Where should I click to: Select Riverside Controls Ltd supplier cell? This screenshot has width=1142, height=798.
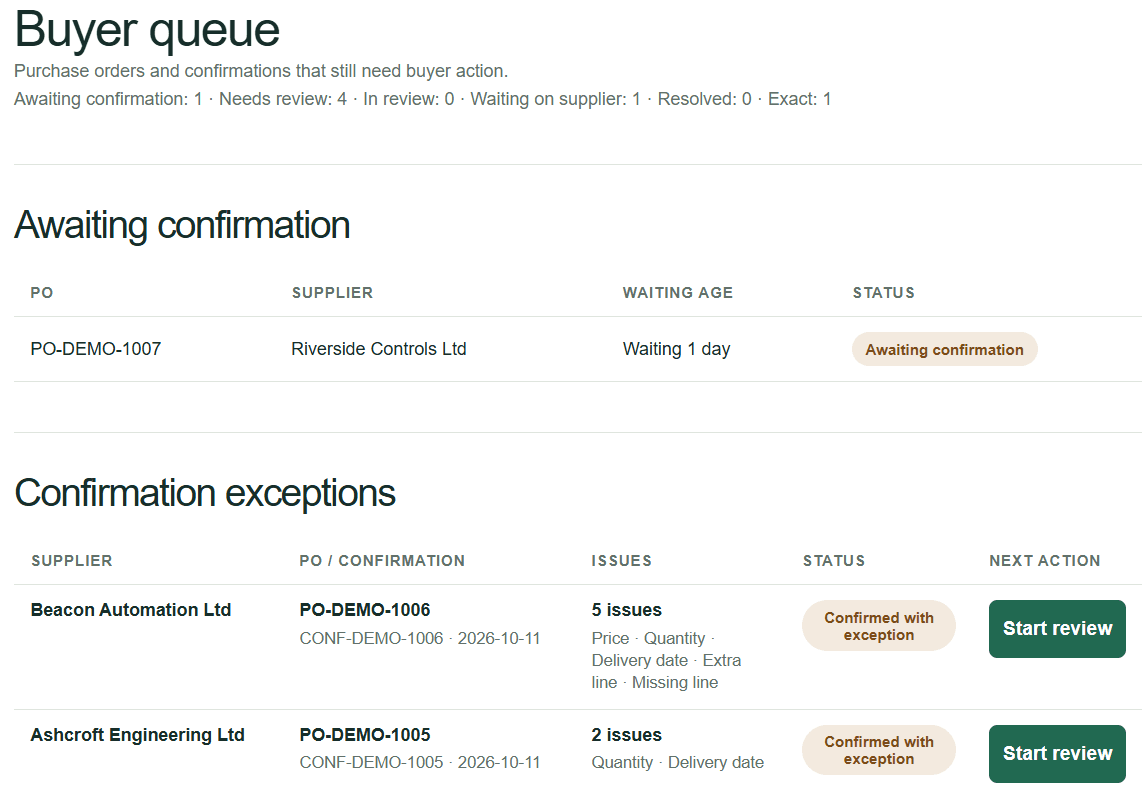click(x=379, y=349)
